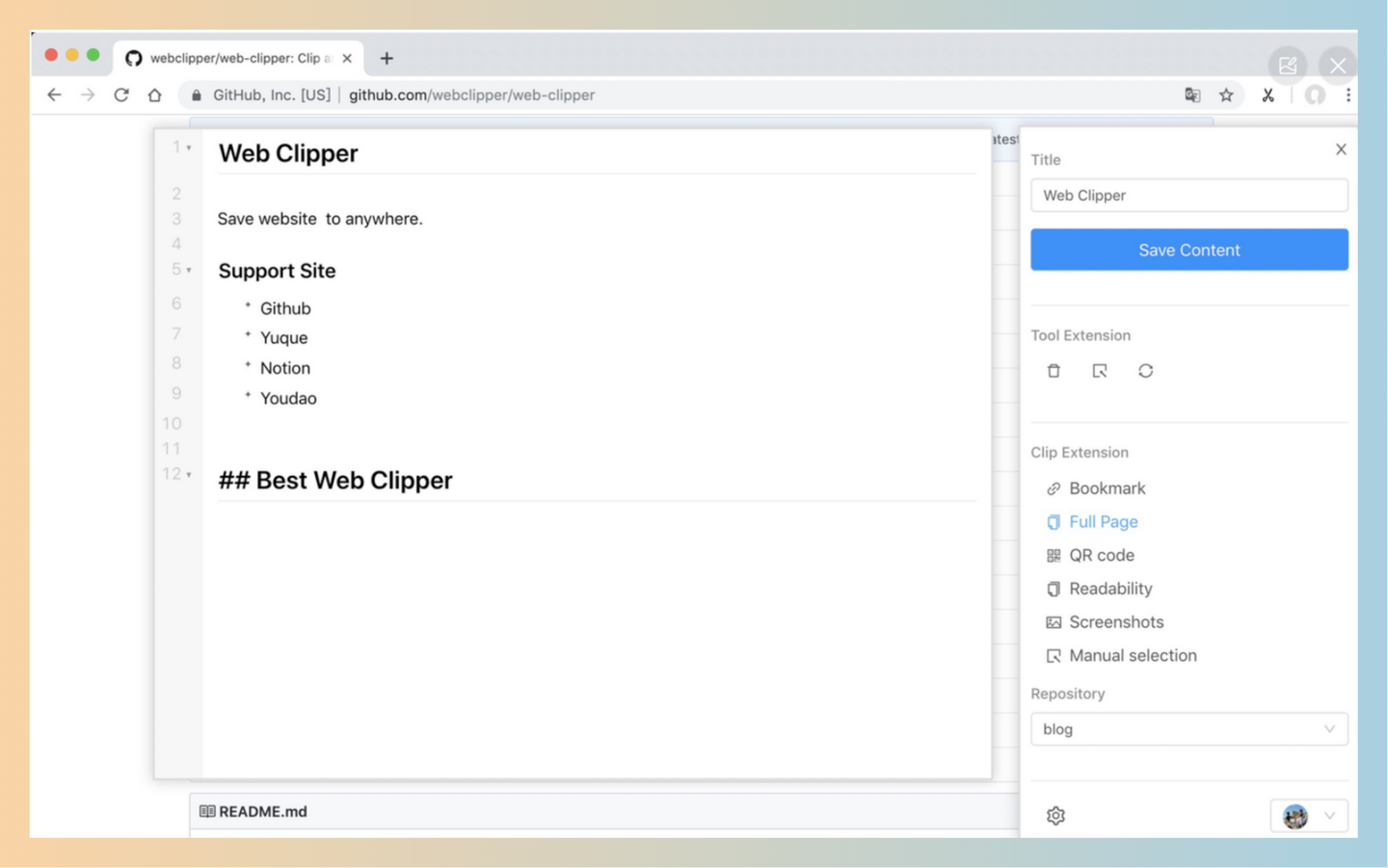This screenshot has width=1388, height=868.
Task: Select the Full Page clip extension
Action: pos(1092,522)
